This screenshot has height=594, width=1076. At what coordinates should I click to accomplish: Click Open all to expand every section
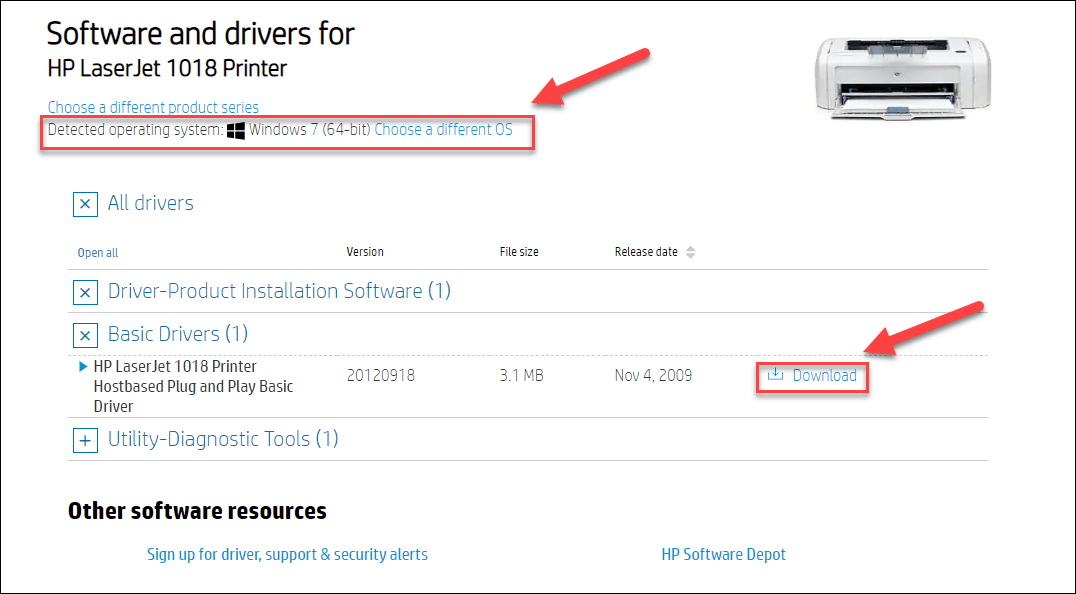tap(97, 252)
